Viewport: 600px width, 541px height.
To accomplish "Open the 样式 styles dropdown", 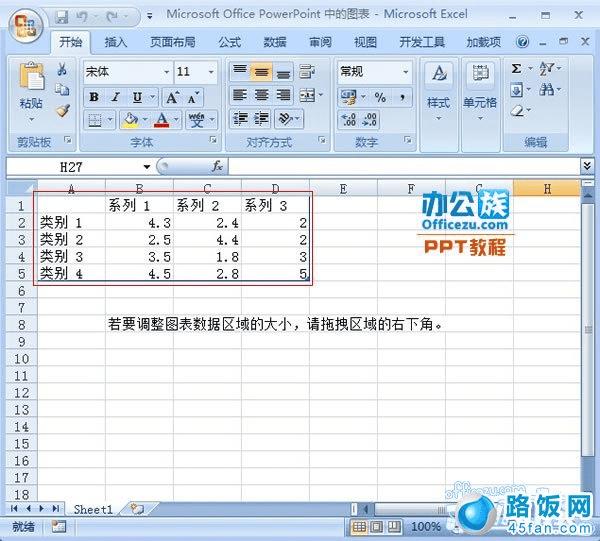I will point(439,94).
